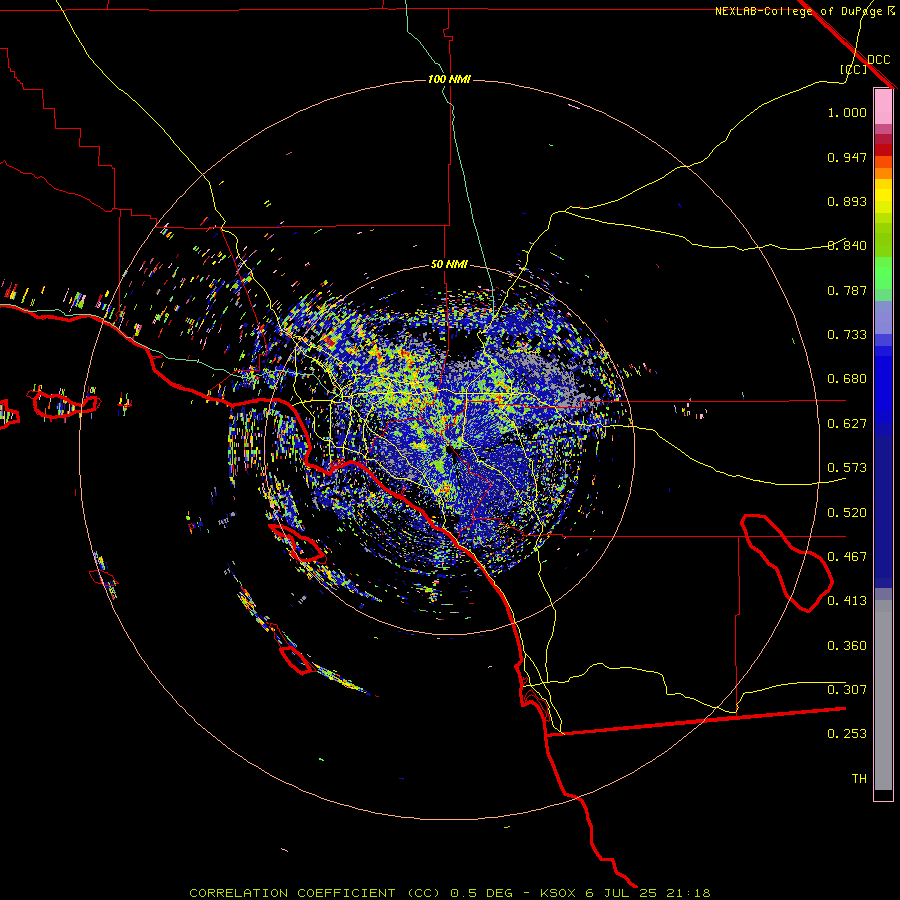Click the 21:18 timestamp in the caption
The width and height of the screenshot is (900, 900).
[688, 893]
